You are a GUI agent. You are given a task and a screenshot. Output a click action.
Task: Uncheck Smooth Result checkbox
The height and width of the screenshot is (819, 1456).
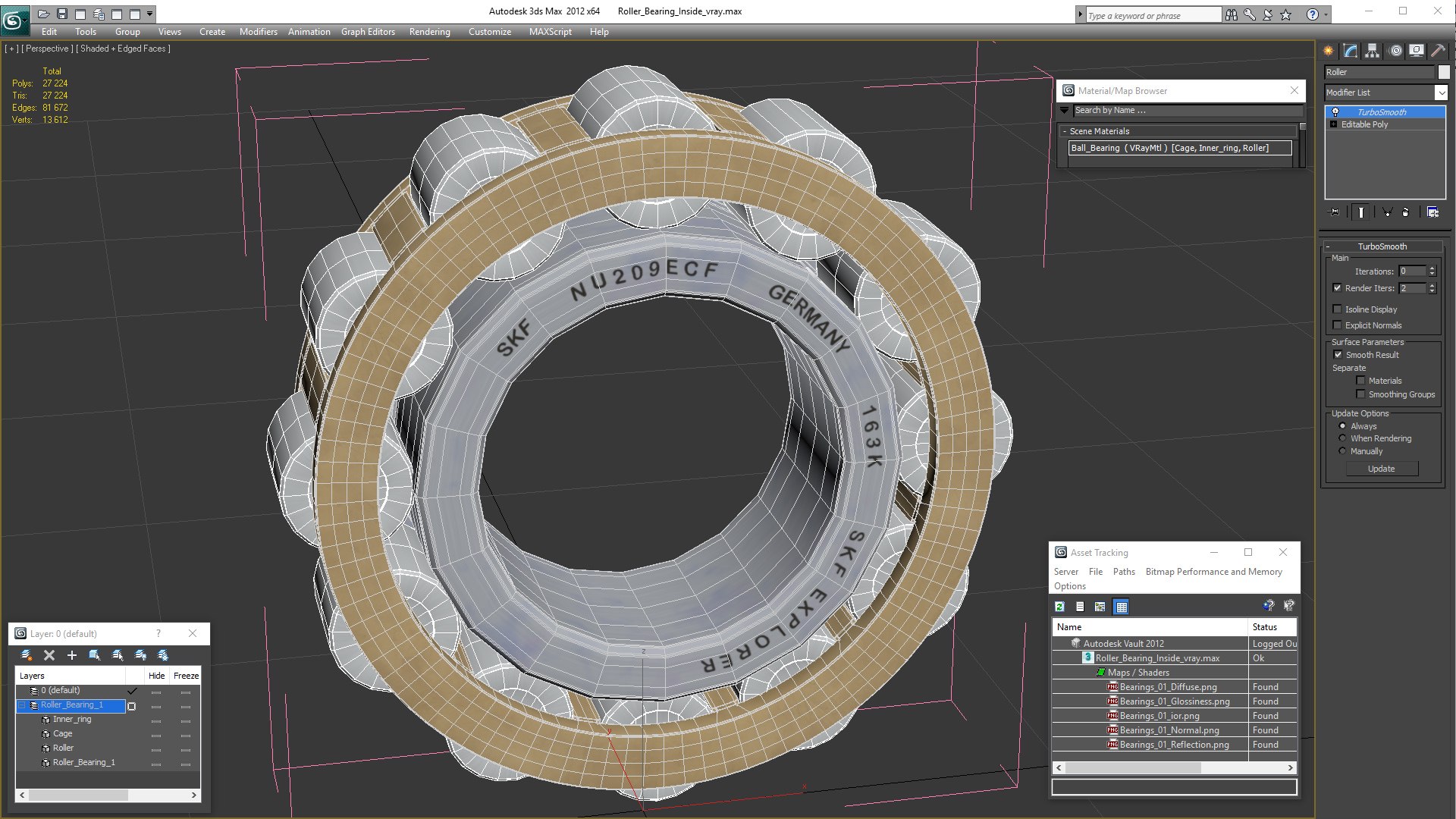click(1338, 355)
